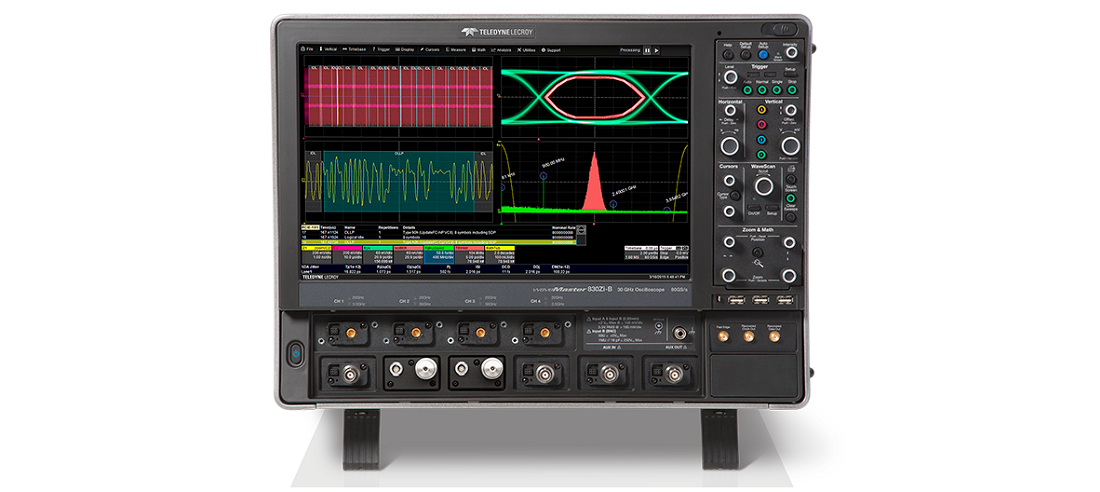Click lower-right Zoom knob
The image size is (1100, 492).
click(789, 274)
